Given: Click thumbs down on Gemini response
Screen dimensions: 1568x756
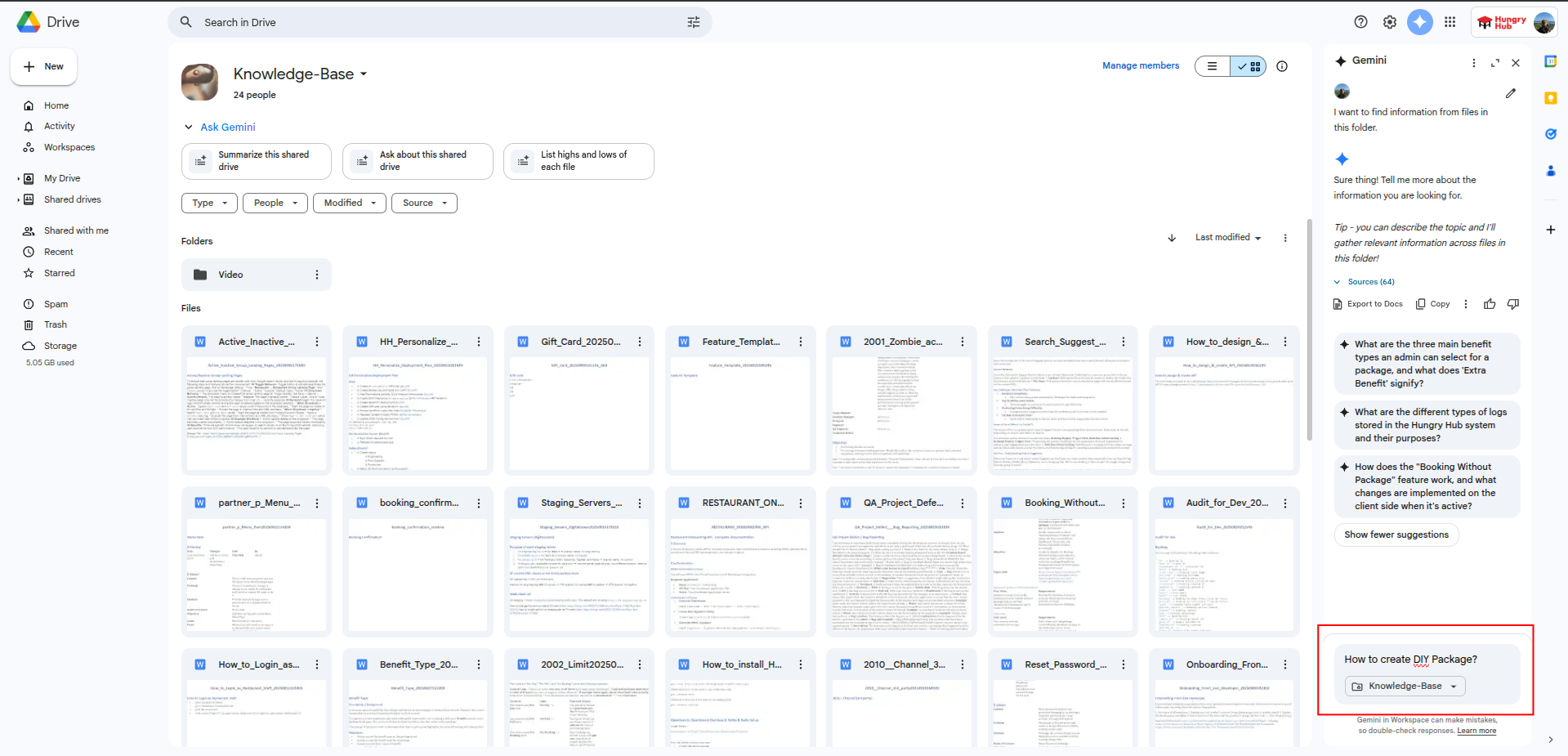Looking at the screenshot, I should coord(1512,304).
